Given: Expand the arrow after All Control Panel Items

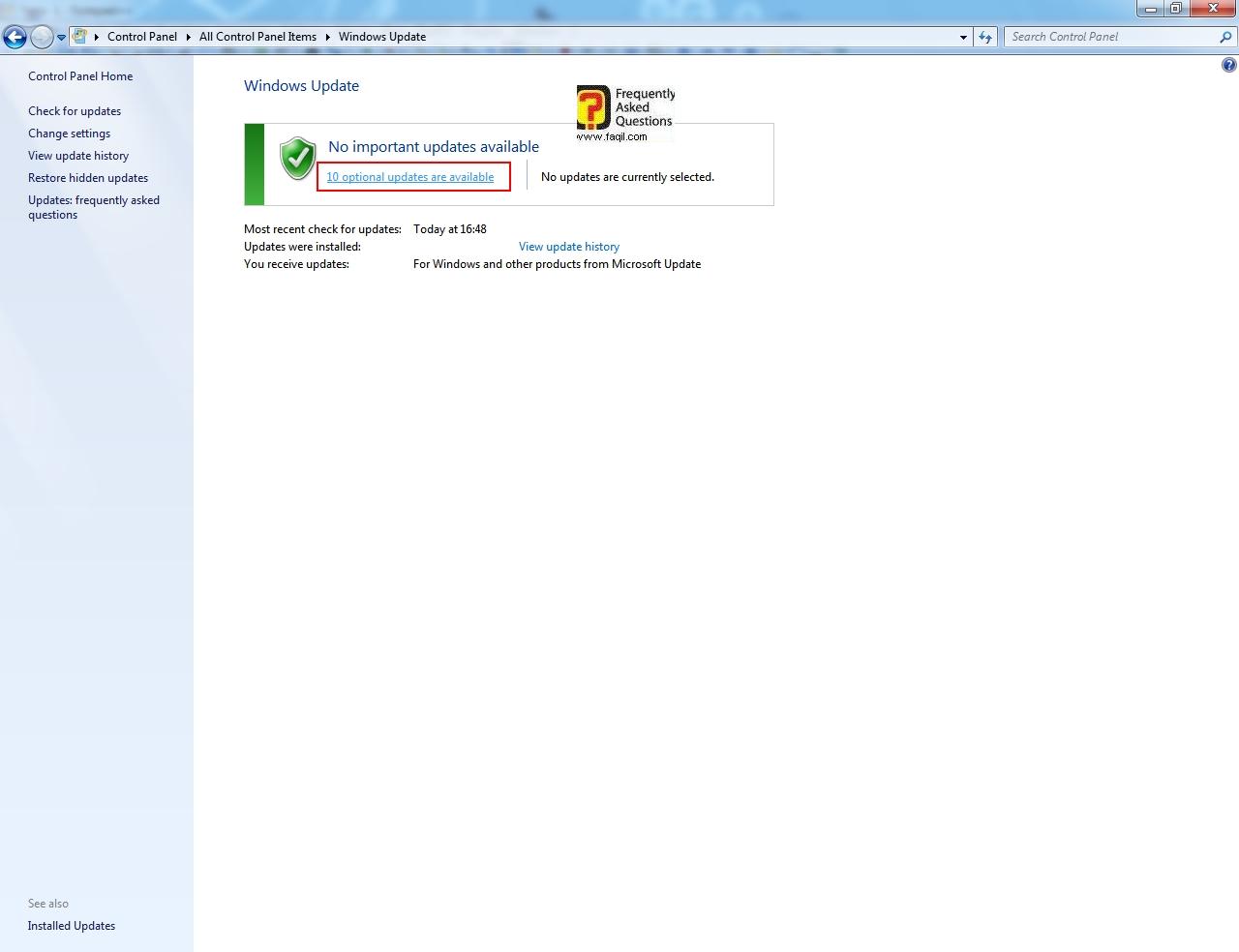Looking at the screenshot, I should coord(327,37).
